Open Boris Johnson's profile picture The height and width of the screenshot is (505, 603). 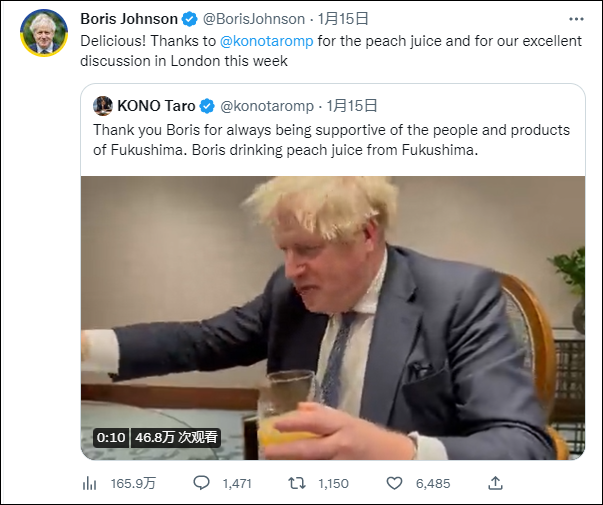pyautogui.click(x=42, y=34)
